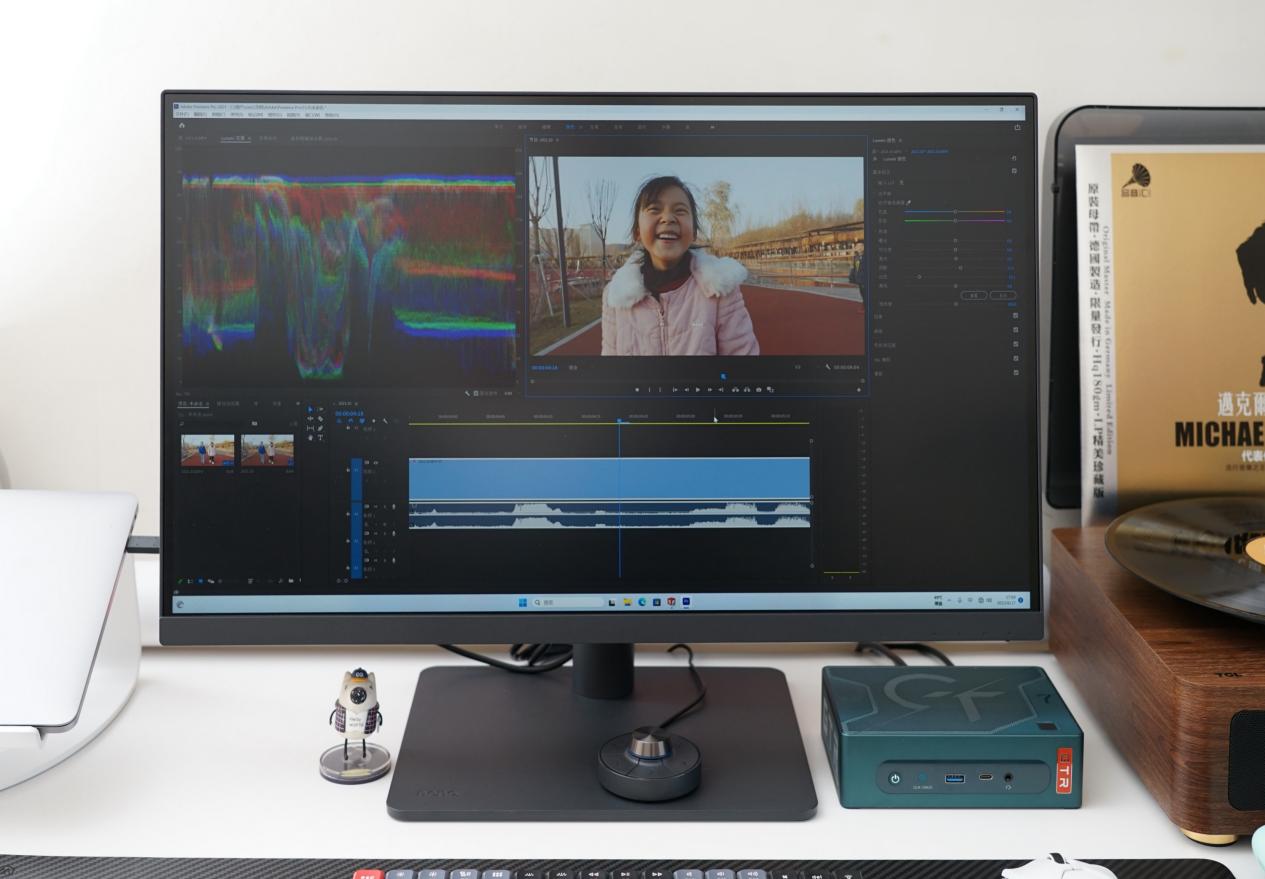Open the playback resolution dropdown
The height and width of the screenshot is (879, 1265).
pos(798,367)
